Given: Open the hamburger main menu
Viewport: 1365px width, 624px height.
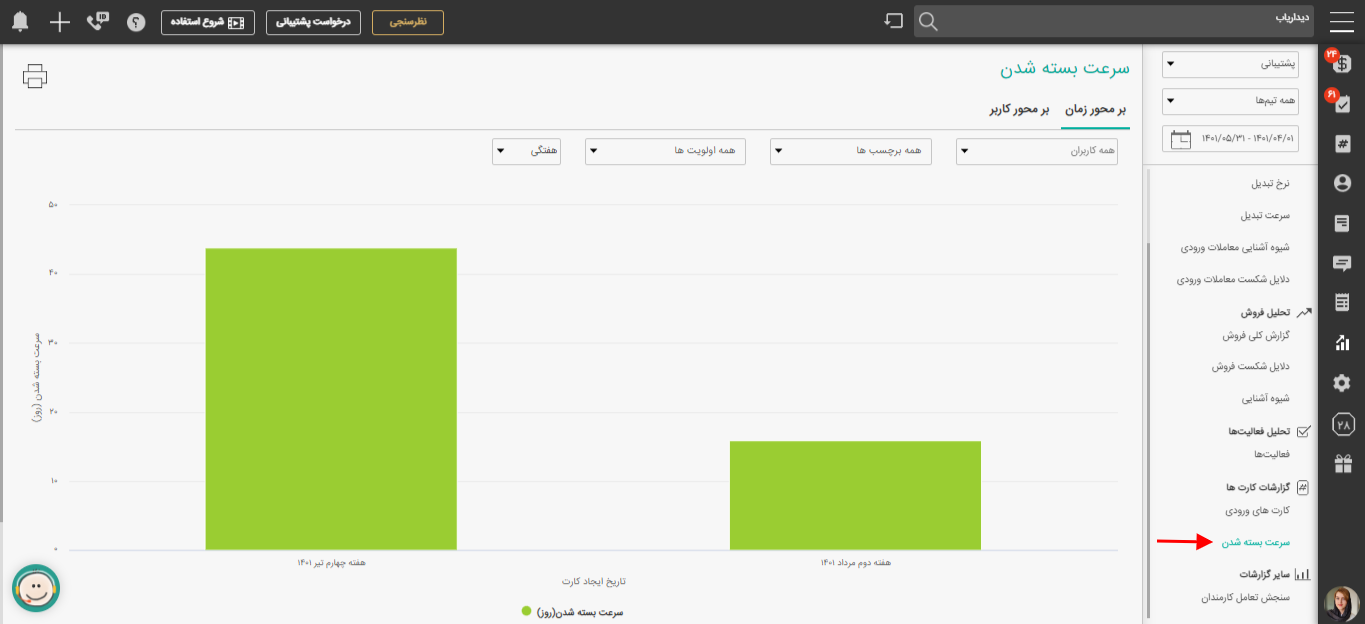Looking at the screenshot, I should point(1342,22).
